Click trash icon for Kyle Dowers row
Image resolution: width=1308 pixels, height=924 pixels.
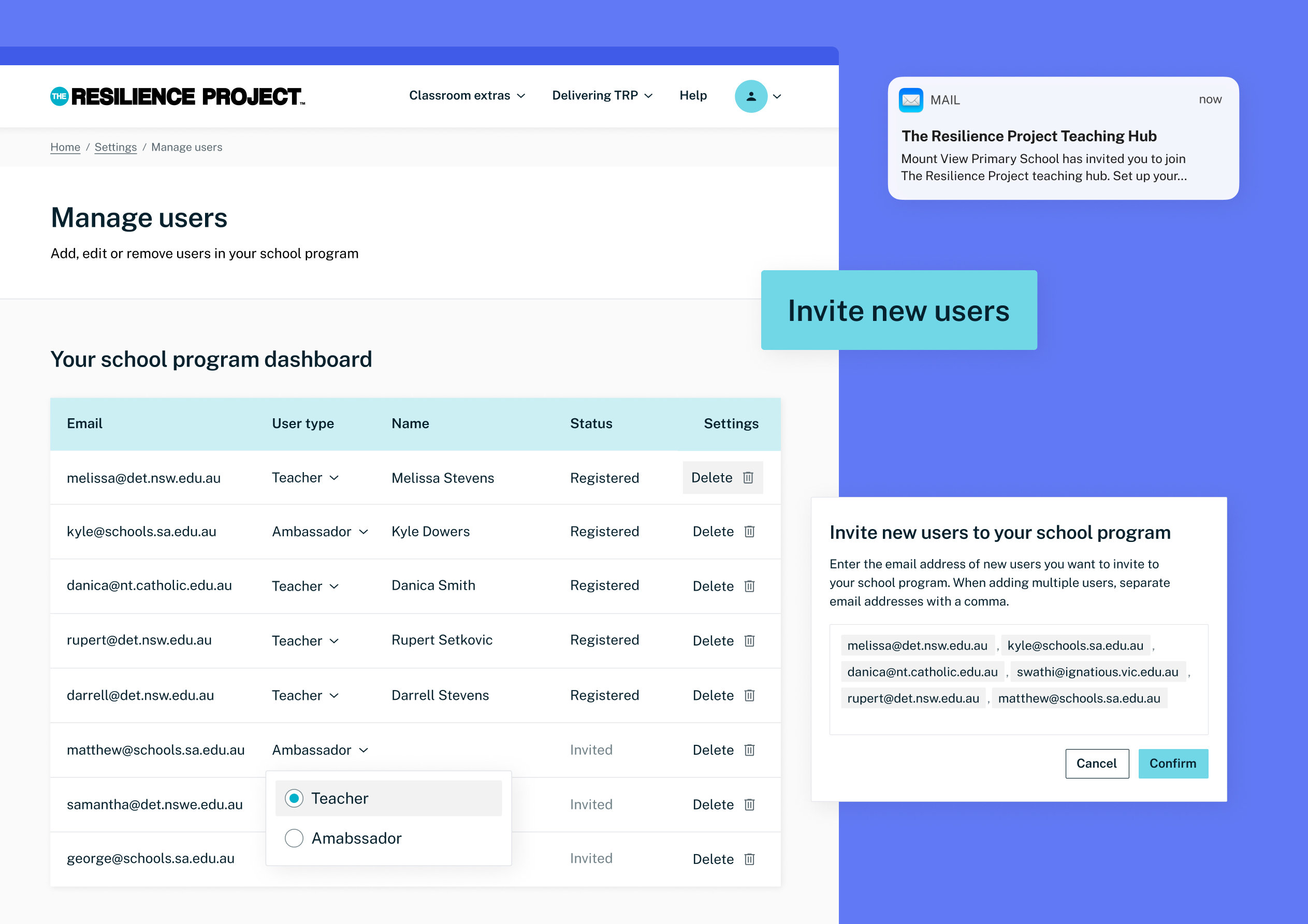[749, 532]
